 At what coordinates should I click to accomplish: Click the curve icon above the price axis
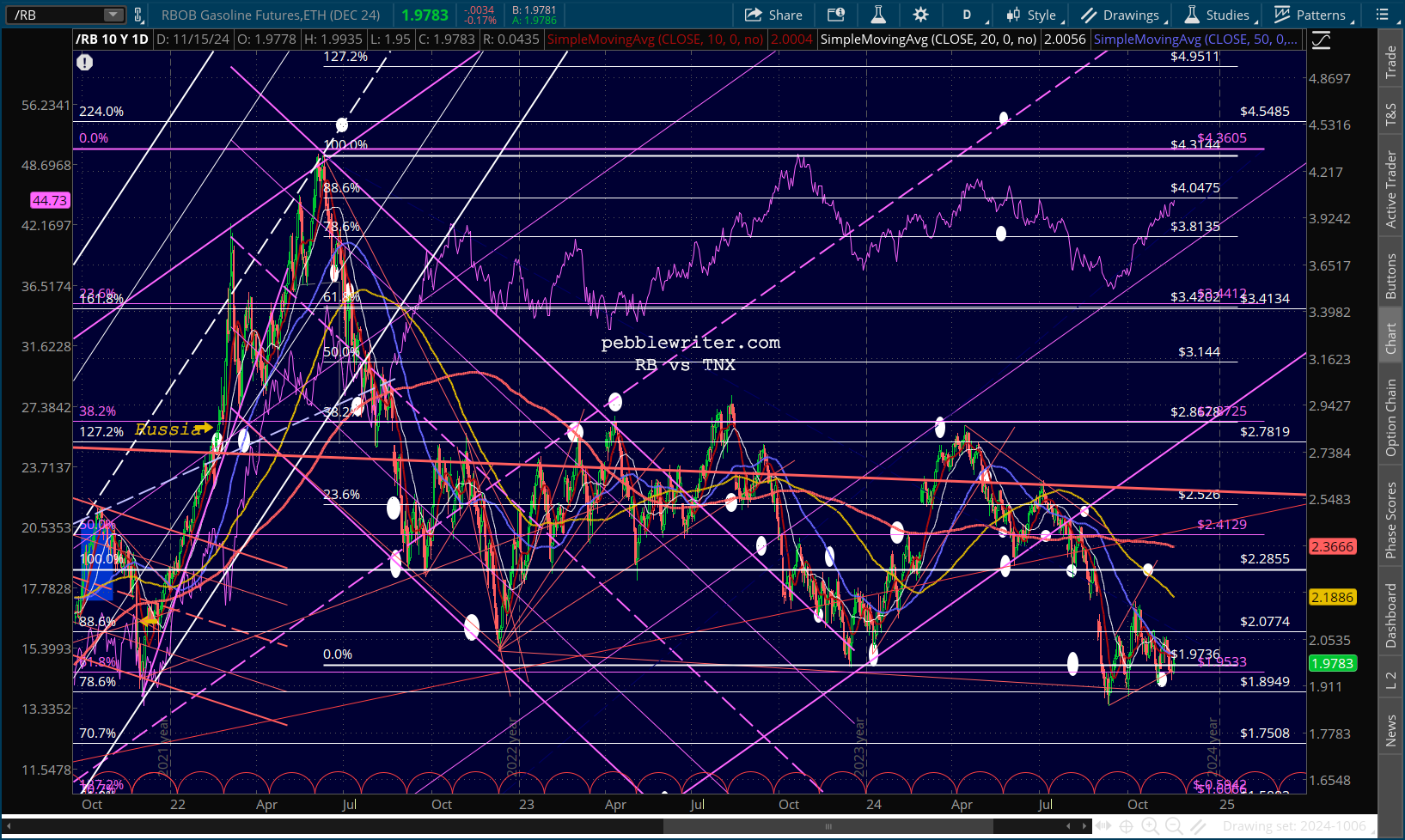pyautogui.click(x=1321, y=40)
